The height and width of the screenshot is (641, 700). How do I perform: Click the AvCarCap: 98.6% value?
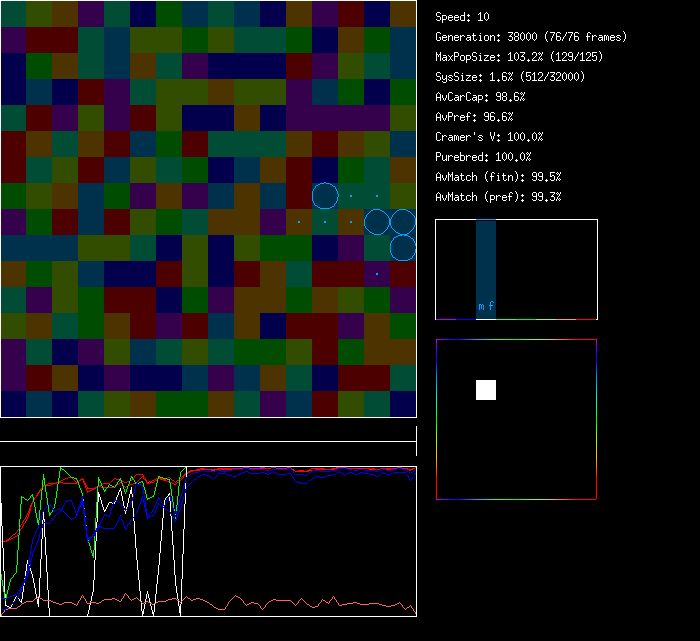point(481,97)
